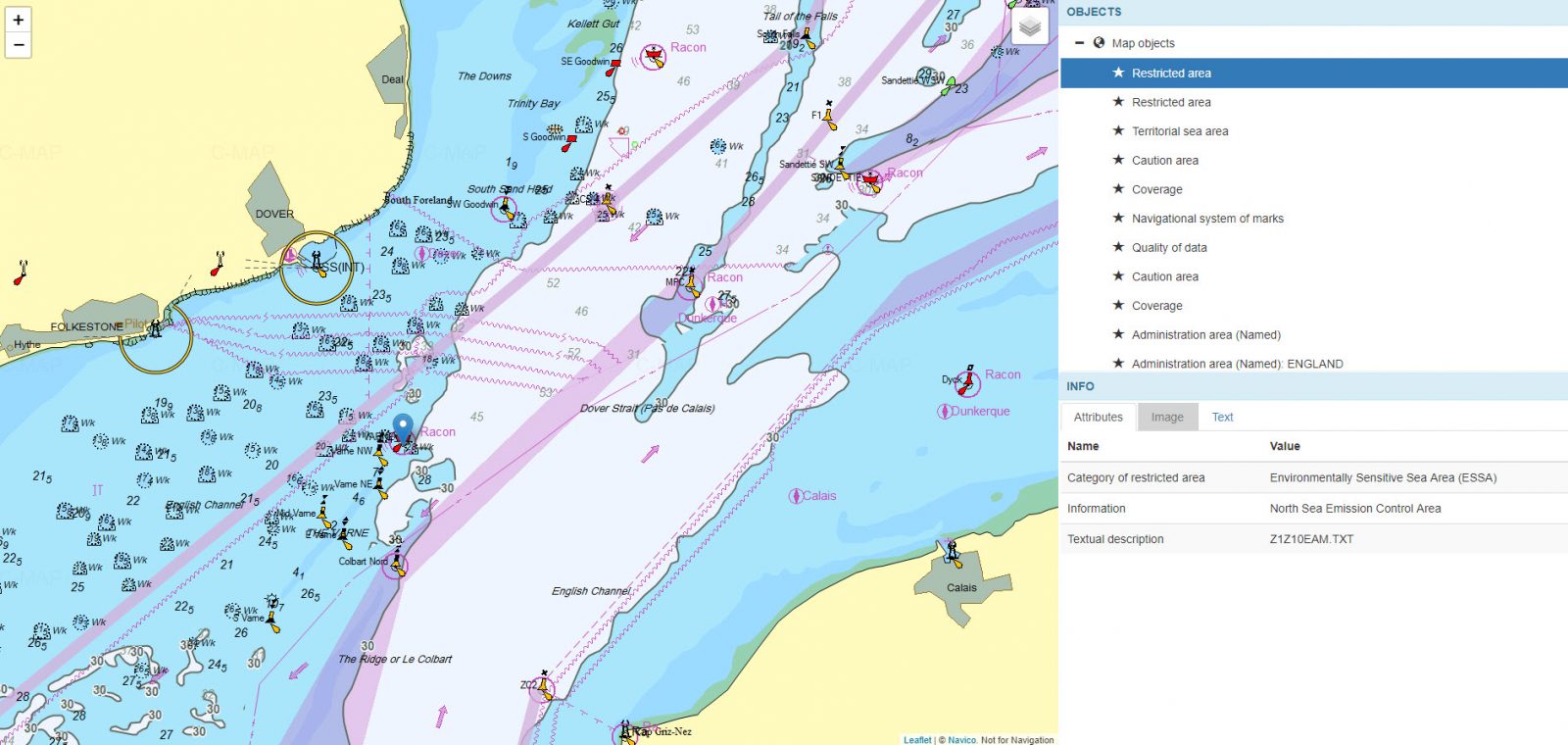Switch to the Text tab
The height and width of the screenshot is (745, 1568).
pyautogui.click(x=1222, y=417)
